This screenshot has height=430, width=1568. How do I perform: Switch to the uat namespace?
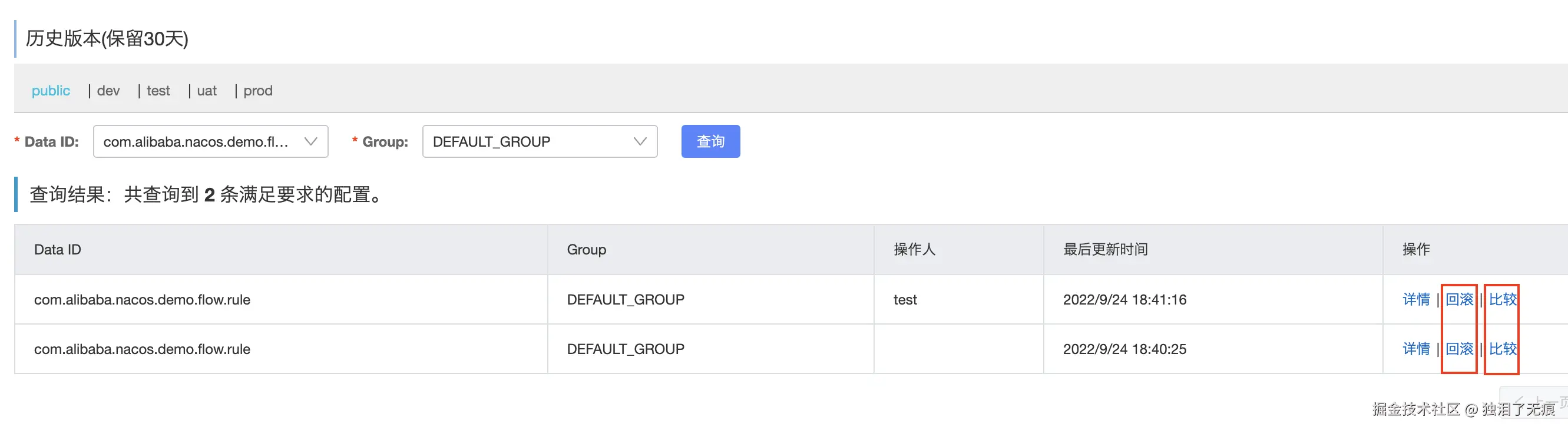pos(207,91)
